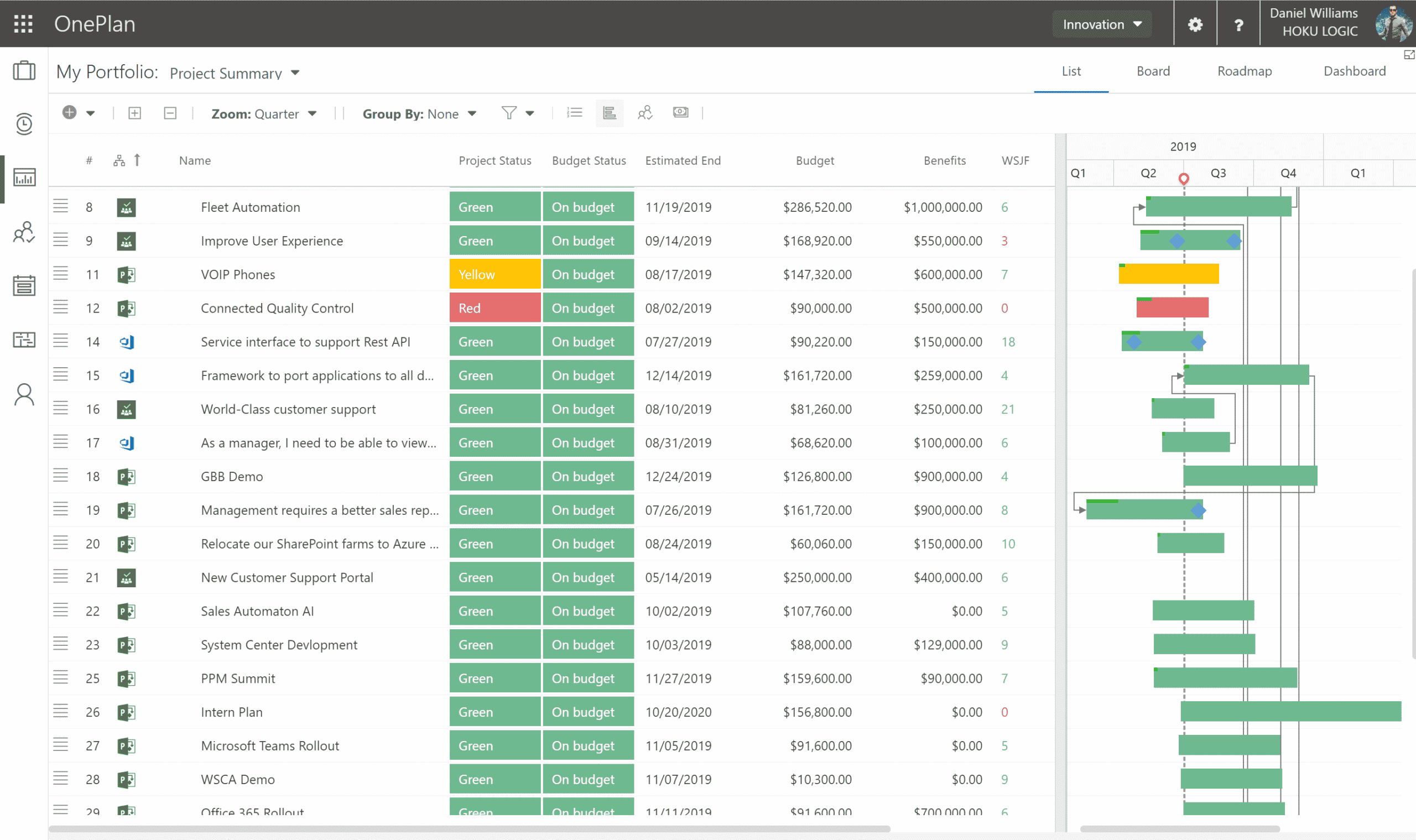The width and height of the screenshot is (1416, 840).
Task: Click the settings gear icon
Action: coord(1194,23)
